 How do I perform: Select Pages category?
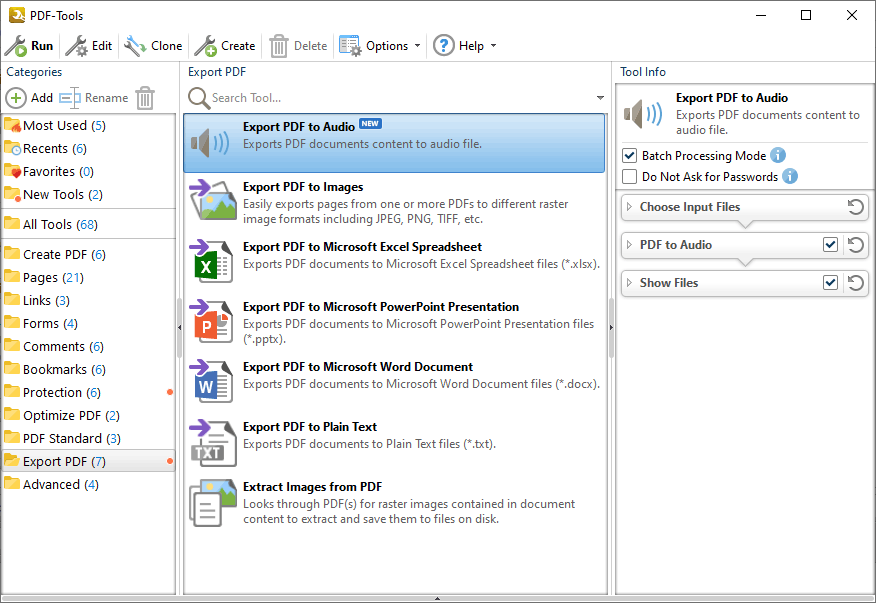[88, 277]
